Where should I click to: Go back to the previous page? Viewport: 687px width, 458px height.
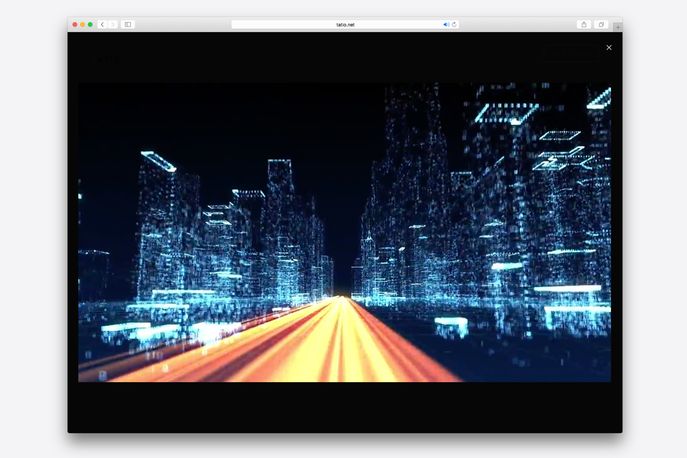pyautogui.click(x=102, y=24)
